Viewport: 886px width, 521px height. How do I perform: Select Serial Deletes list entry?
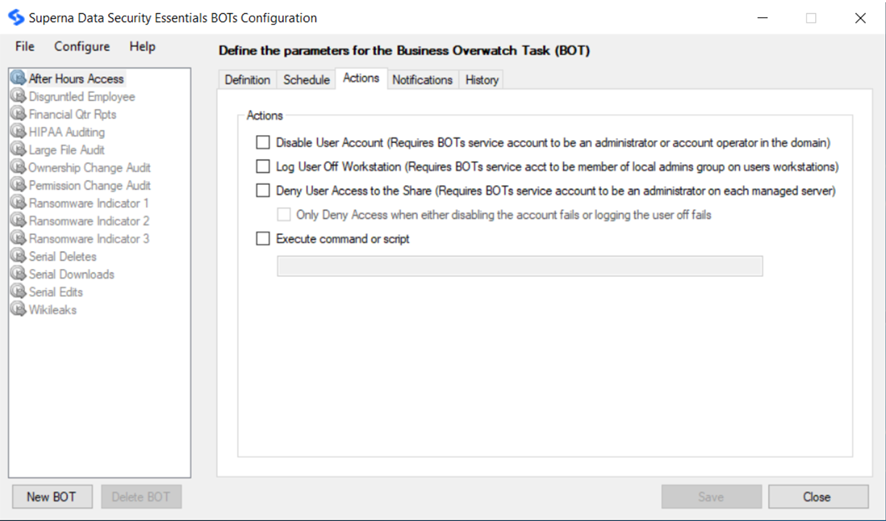pos(63,257)
